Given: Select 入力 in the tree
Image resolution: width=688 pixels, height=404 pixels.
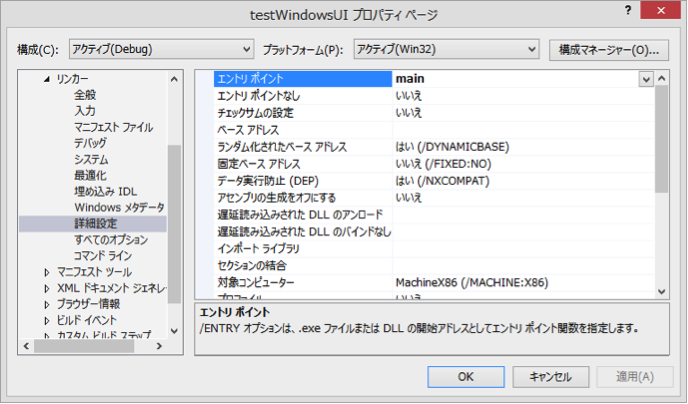Looking at the screenshot, I should [x=85, y=111].
